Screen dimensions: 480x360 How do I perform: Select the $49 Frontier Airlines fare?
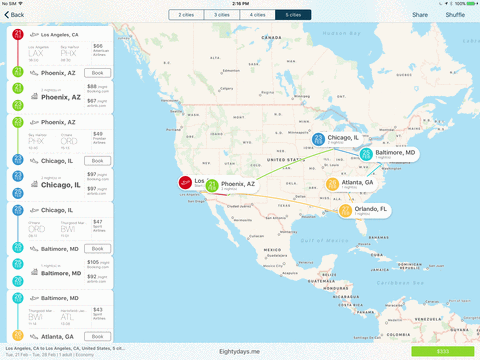click(x=100, y=138)
